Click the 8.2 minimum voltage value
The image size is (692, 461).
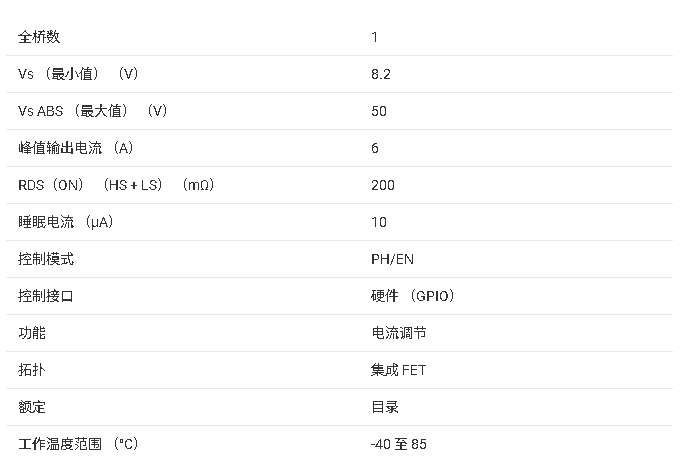click(379, 74)
